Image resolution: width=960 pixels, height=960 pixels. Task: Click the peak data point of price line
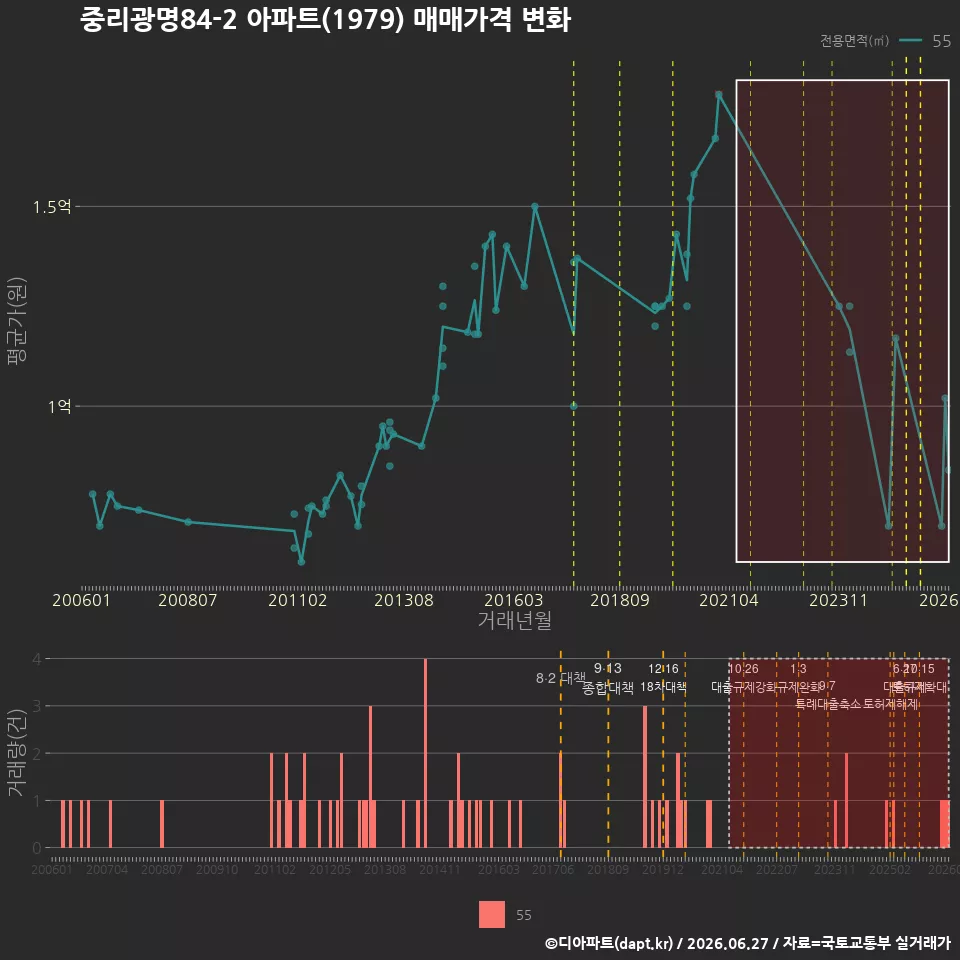(719, 95)
